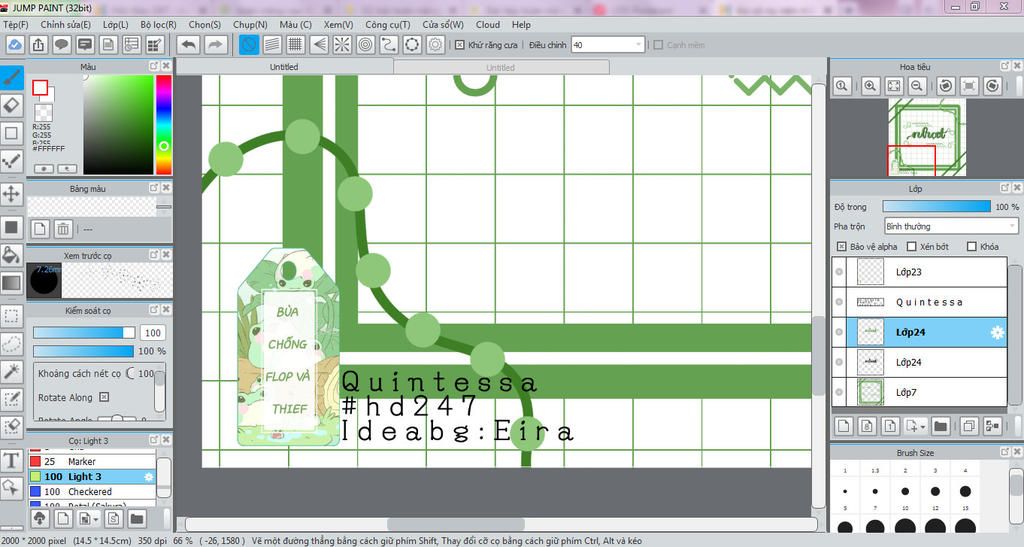Select the Text tool
The height and width of the screenshot is (547, 1024).
(x=11, y=460)
